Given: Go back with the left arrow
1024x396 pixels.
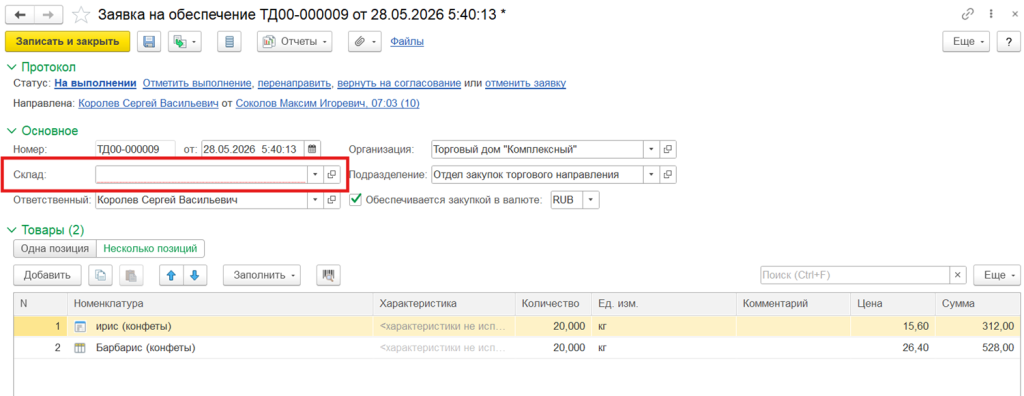Looking at the screenshot, I should pos(20,14).
